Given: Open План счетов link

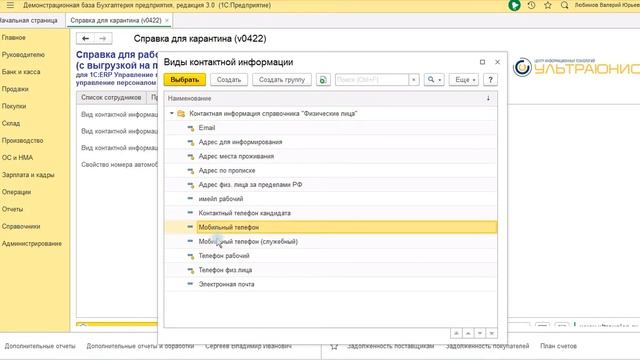Looking at the screenshot, I should [558, 346].
